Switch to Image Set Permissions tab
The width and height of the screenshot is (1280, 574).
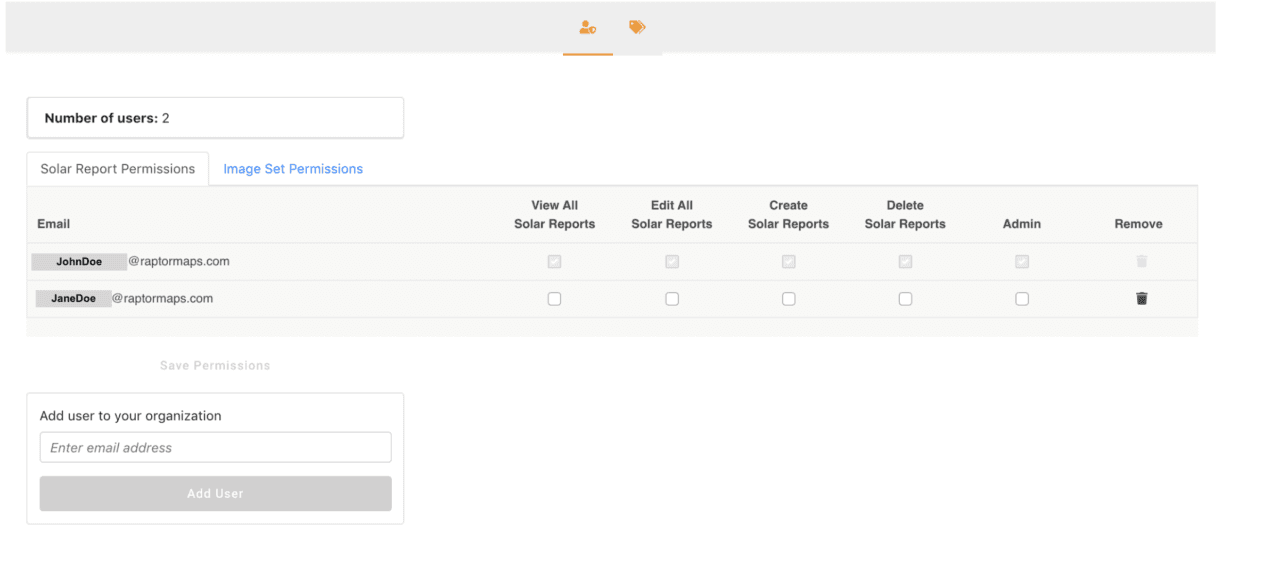[293, 169]
